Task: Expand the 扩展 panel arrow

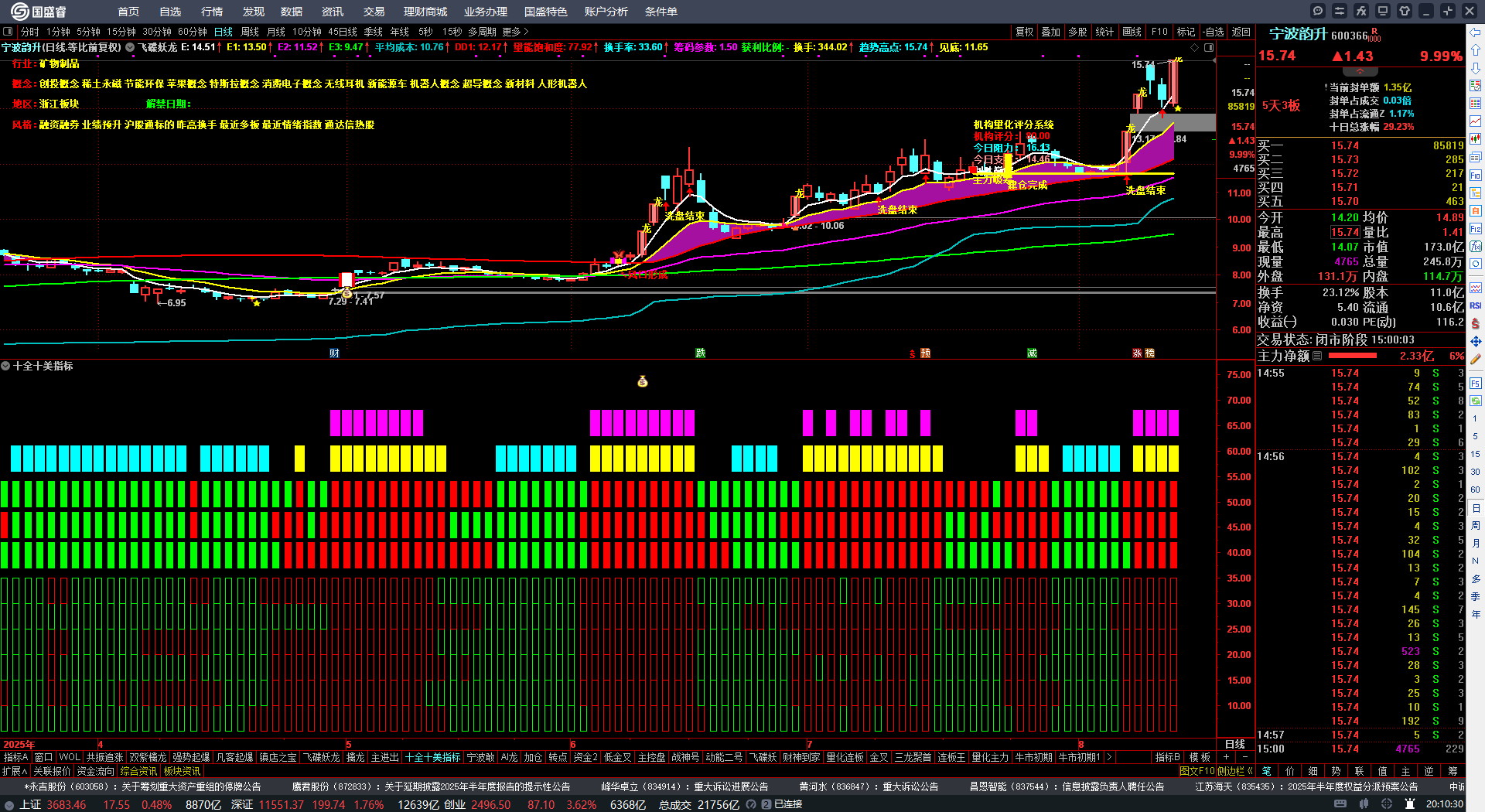Action: click(15, 771)
